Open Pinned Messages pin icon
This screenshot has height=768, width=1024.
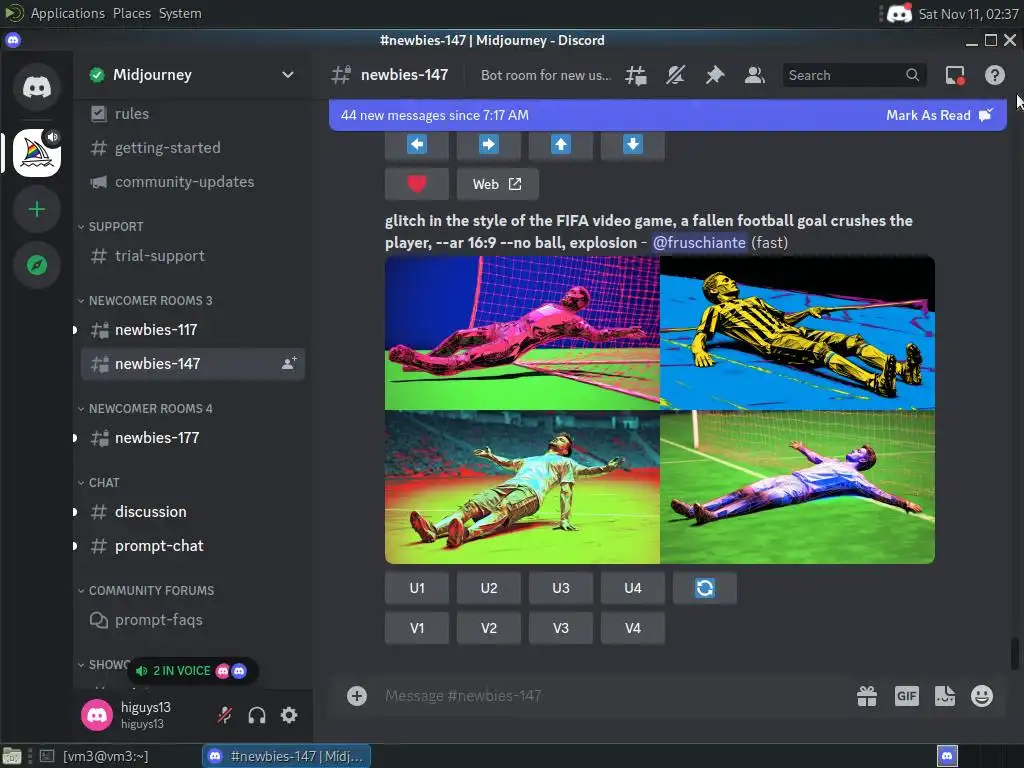point(715,75)
